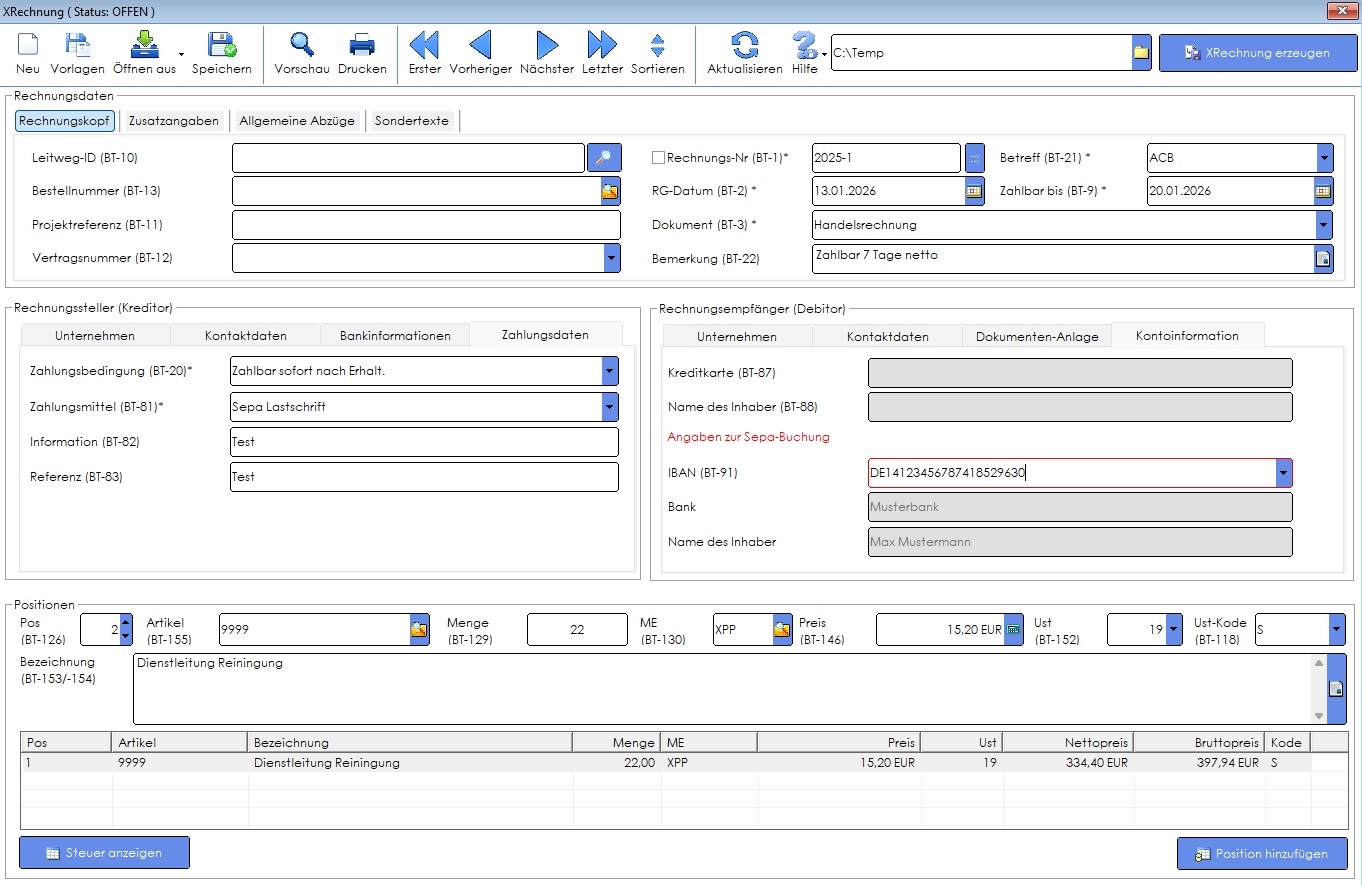Switch to the Zusatzangaben tab
The height and width of the screenshot is (886, 1362).
174,121
